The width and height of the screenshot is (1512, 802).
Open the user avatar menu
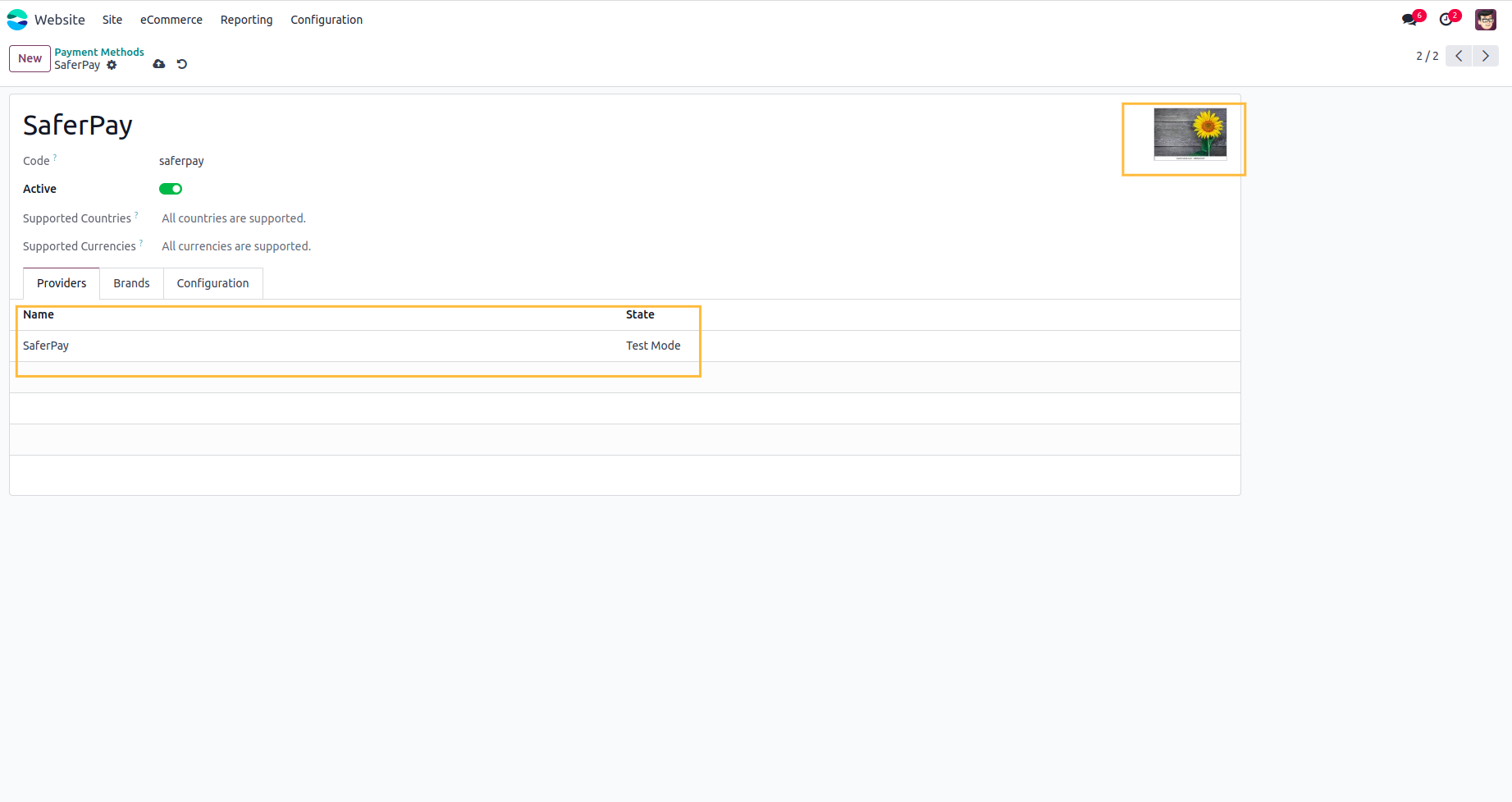(x=1486, y=20)
